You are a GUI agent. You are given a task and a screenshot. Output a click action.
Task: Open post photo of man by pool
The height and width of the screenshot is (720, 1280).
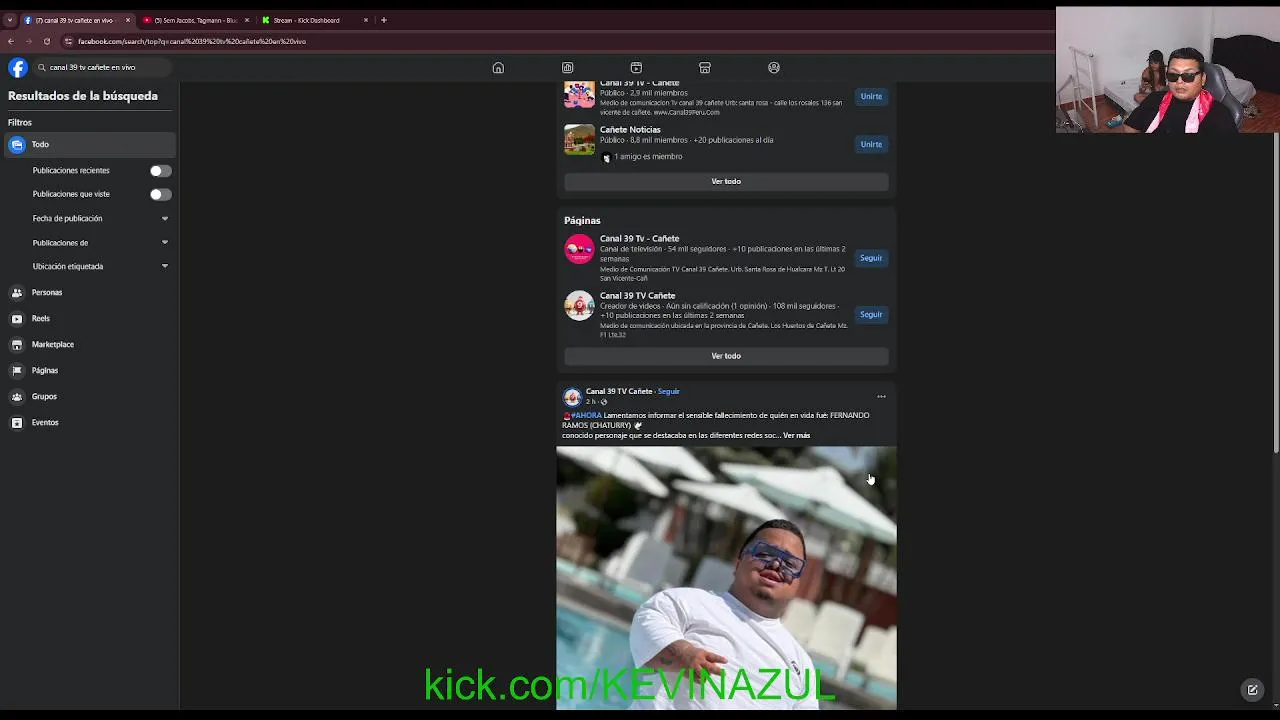click(726, 578)
